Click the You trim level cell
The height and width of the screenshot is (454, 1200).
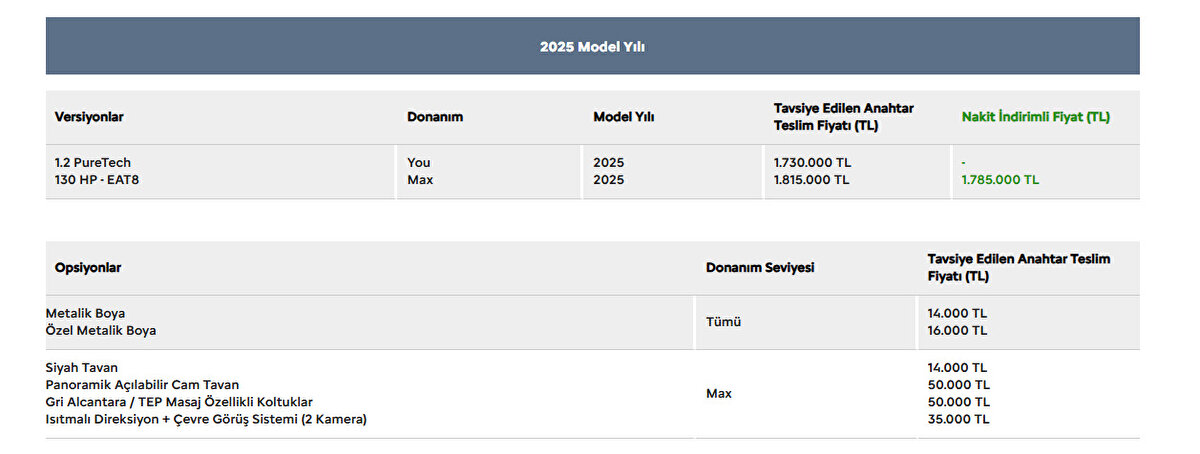pos(418,162)
